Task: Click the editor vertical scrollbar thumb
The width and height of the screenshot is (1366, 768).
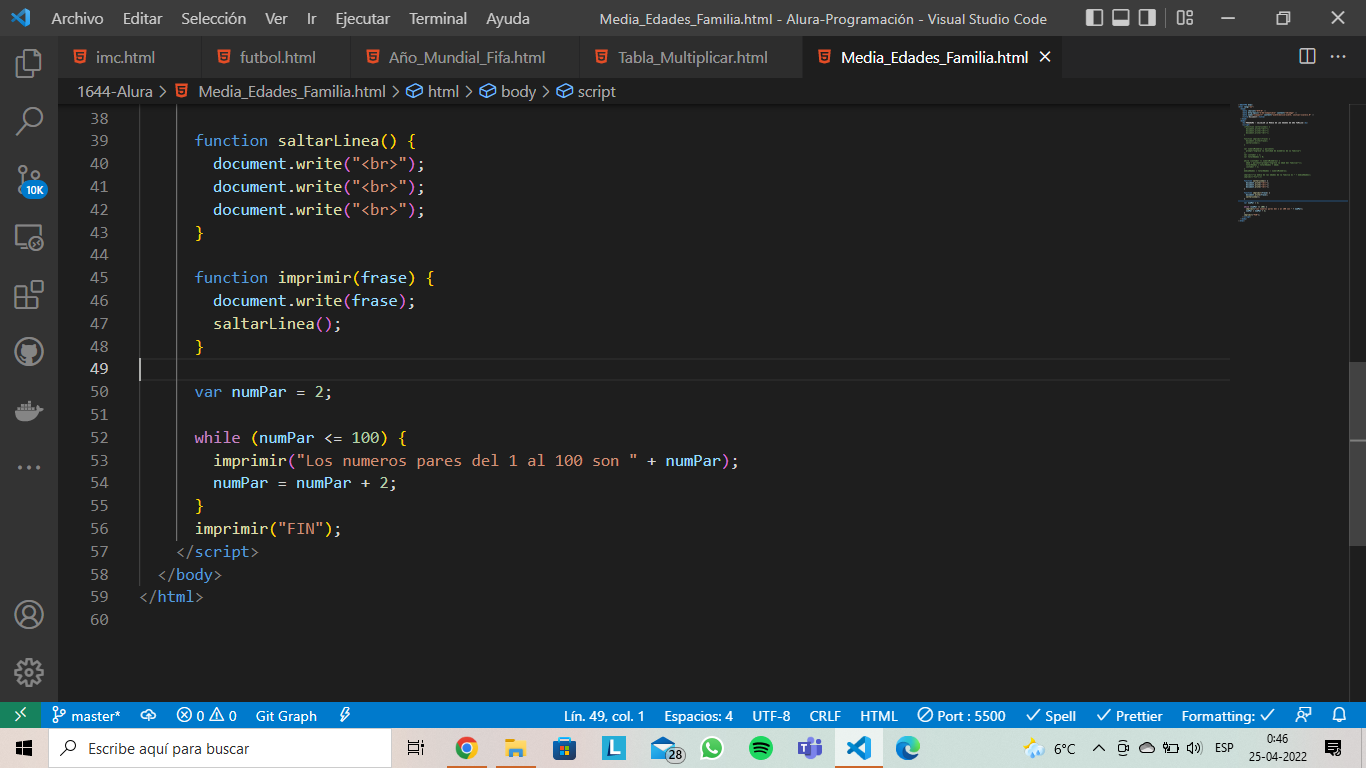Action: [1357, 453]
